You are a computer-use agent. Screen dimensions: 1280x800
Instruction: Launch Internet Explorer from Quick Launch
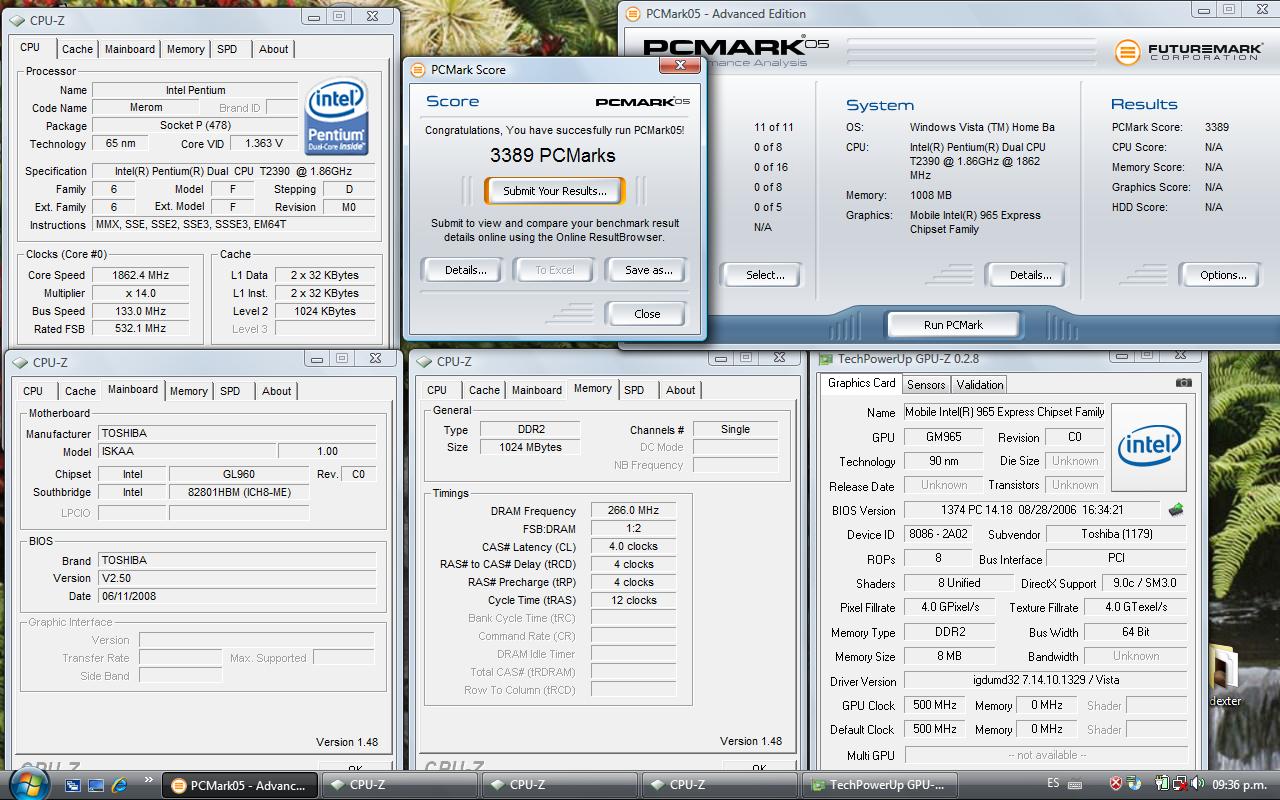(x=120, y=785)
